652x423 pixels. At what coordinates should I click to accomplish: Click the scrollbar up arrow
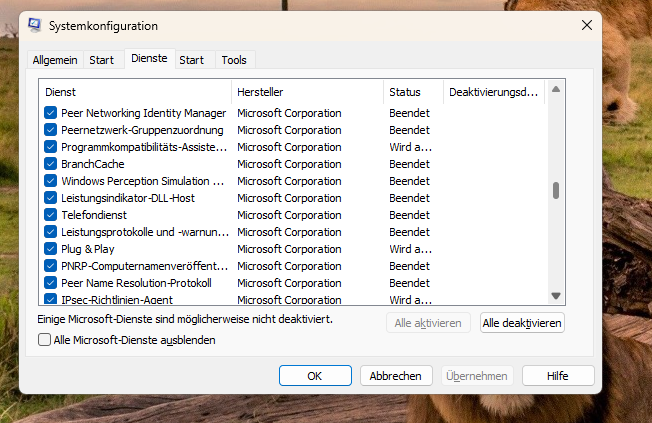pyautogui.click(x=556, y=89)
